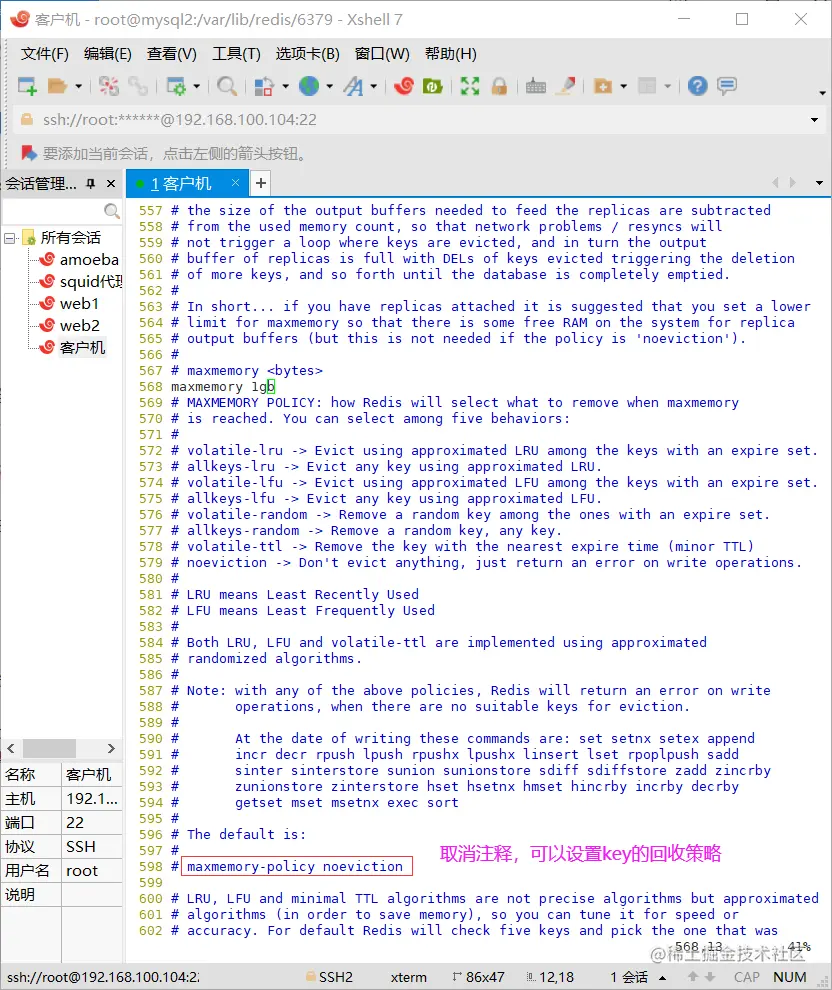Screen dimensions: 832x990
Task: Click the Disconnect toolbar icon
Action: coord(109,86)
